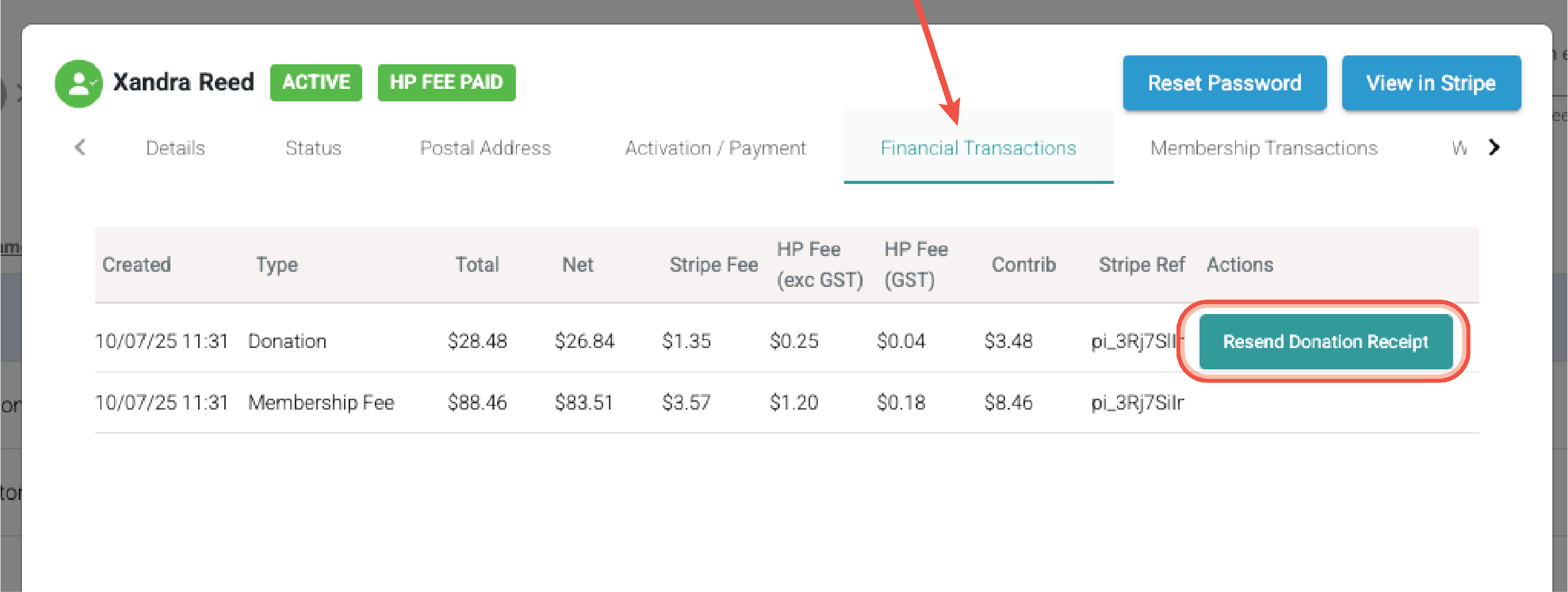The height and width of the screenshot is (592, 1568).
Task: Click the Net column header
Action: click(x=578, y=265)
